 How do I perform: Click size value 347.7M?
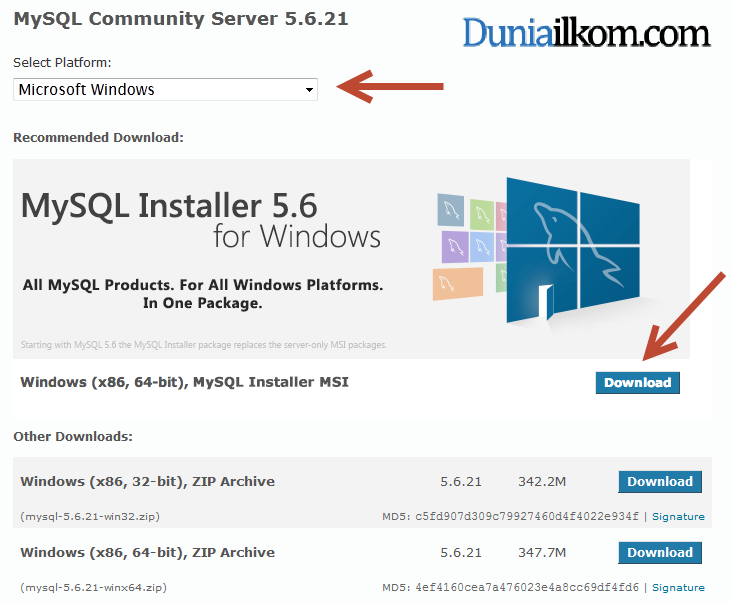click(542, 553)
